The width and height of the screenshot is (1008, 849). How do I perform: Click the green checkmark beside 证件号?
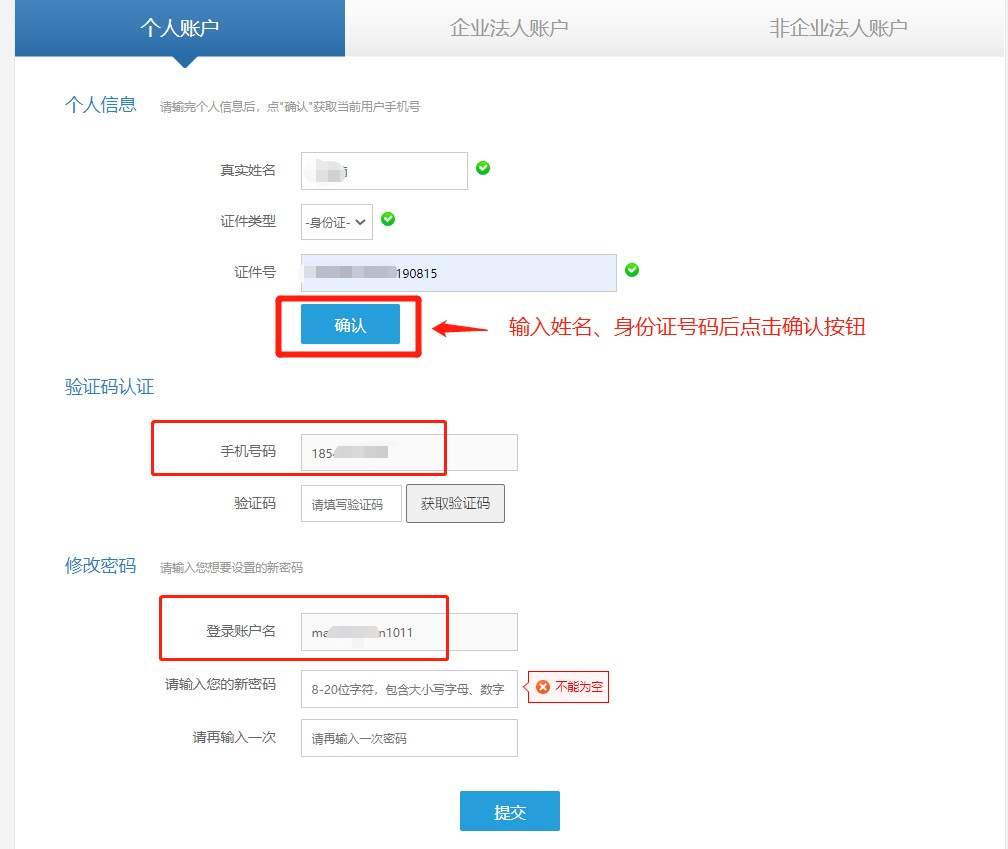(x=632, y=270)
